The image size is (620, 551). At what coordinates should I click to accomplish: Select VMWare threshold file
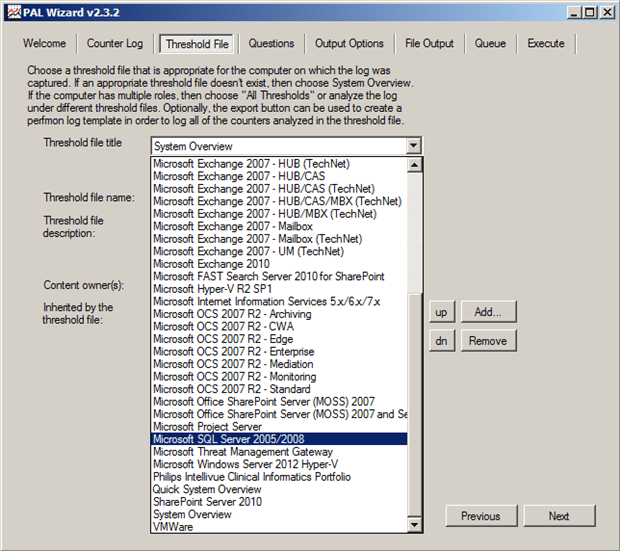point(279,527)
